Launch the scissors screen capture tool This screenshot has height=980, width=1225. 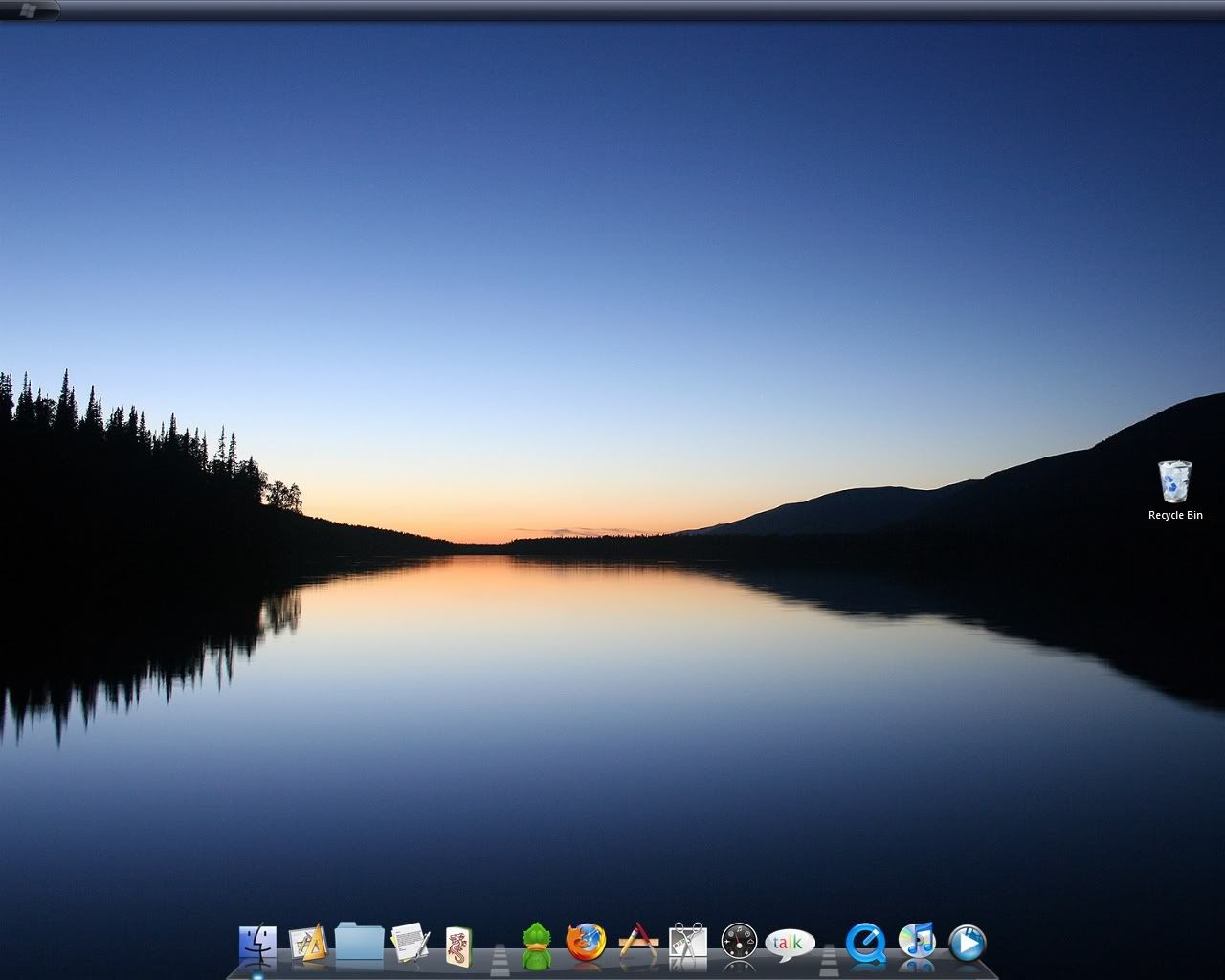click(687, 943)
